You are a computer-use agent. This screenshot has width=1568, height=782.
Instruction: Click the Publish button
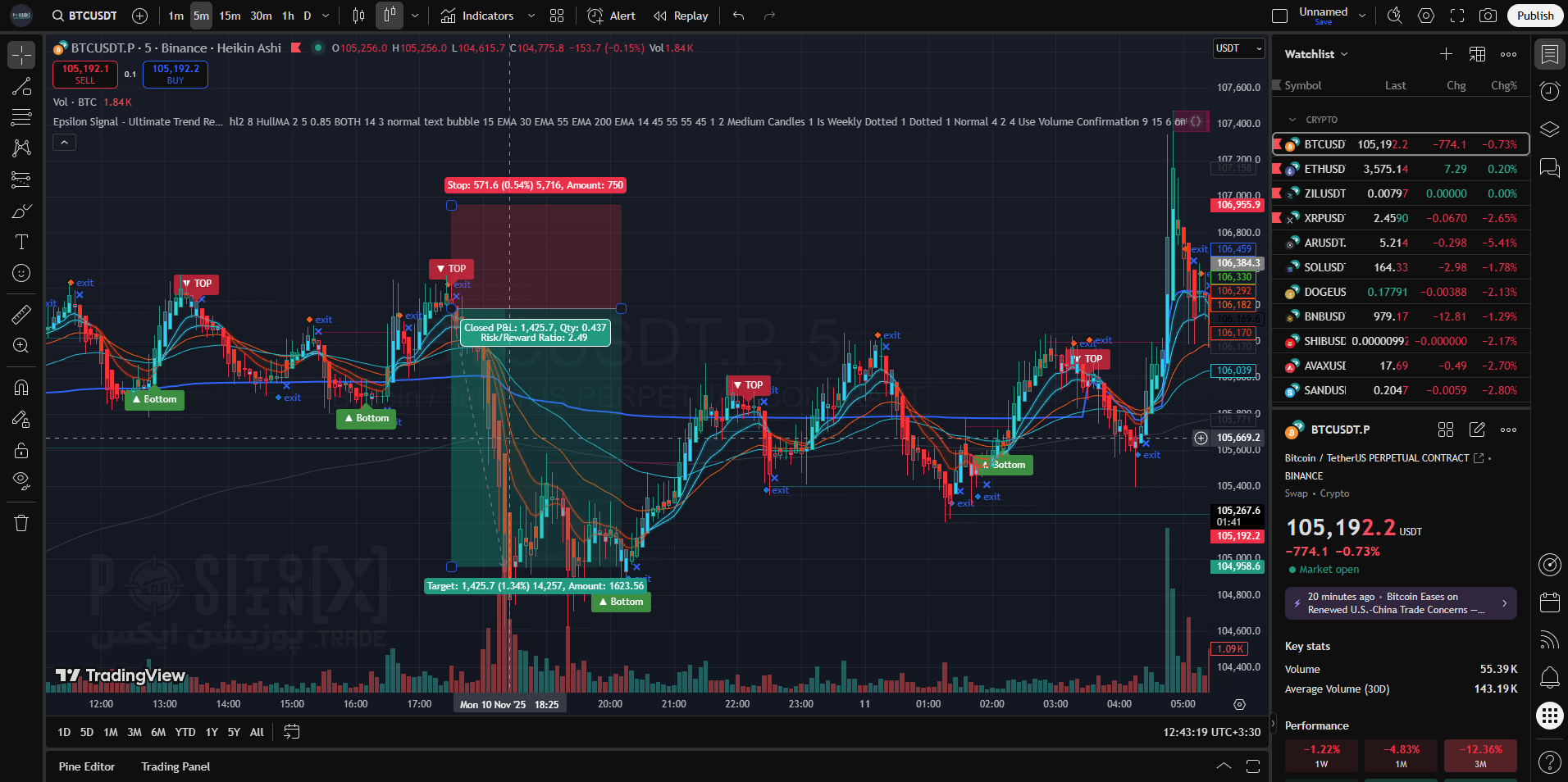click(x=1534, y=16)
